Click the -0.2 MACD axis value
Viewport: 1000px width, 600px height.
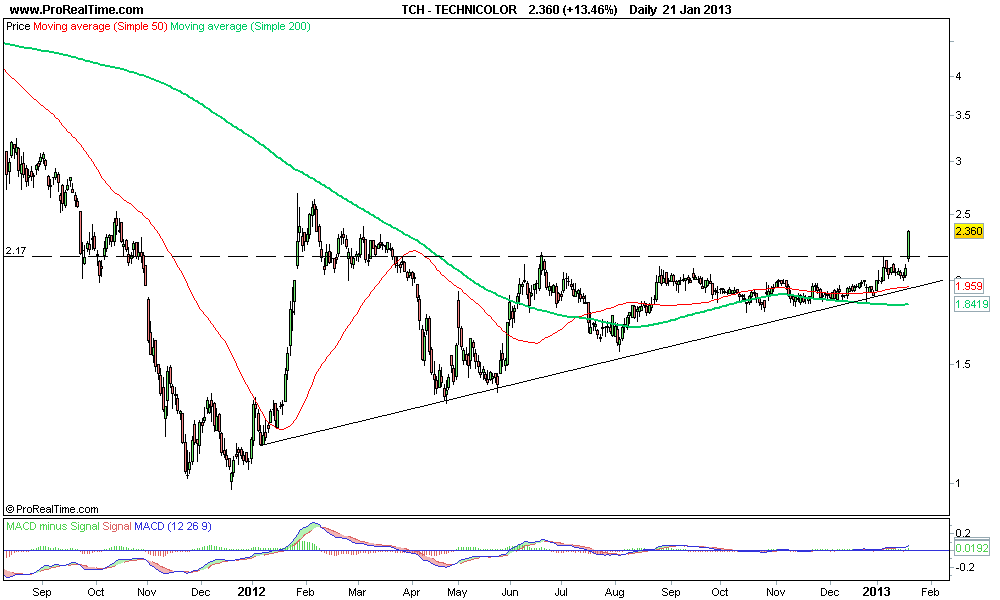(x=964, y=567)
